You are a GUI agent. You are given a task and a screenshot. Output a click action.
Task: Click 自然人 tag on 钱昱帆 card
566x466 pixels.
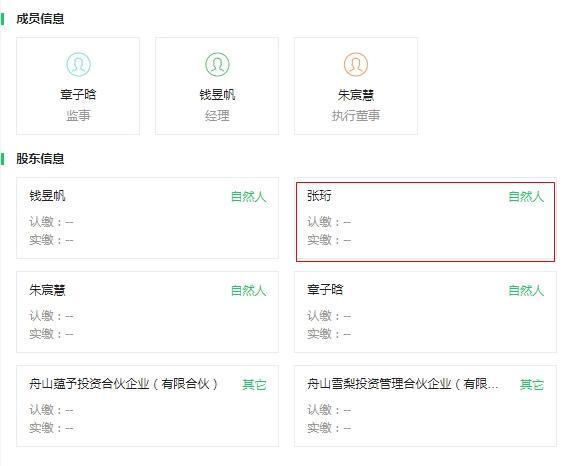[248, 197]
